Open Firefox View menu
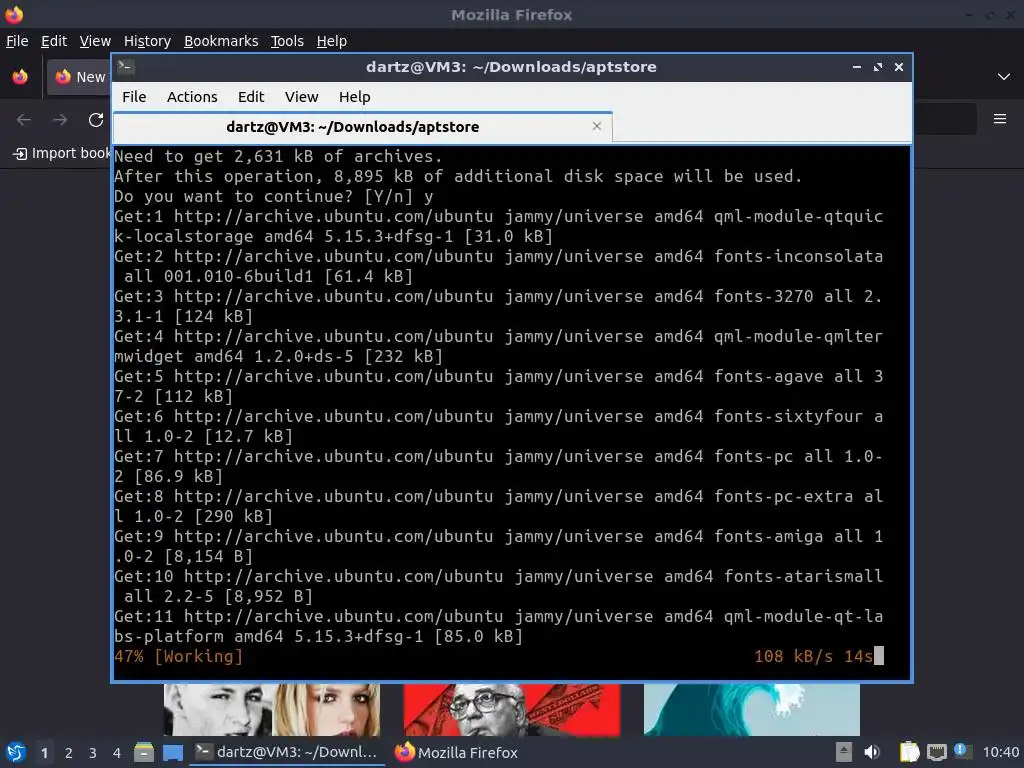 click(x=95, y=41)
